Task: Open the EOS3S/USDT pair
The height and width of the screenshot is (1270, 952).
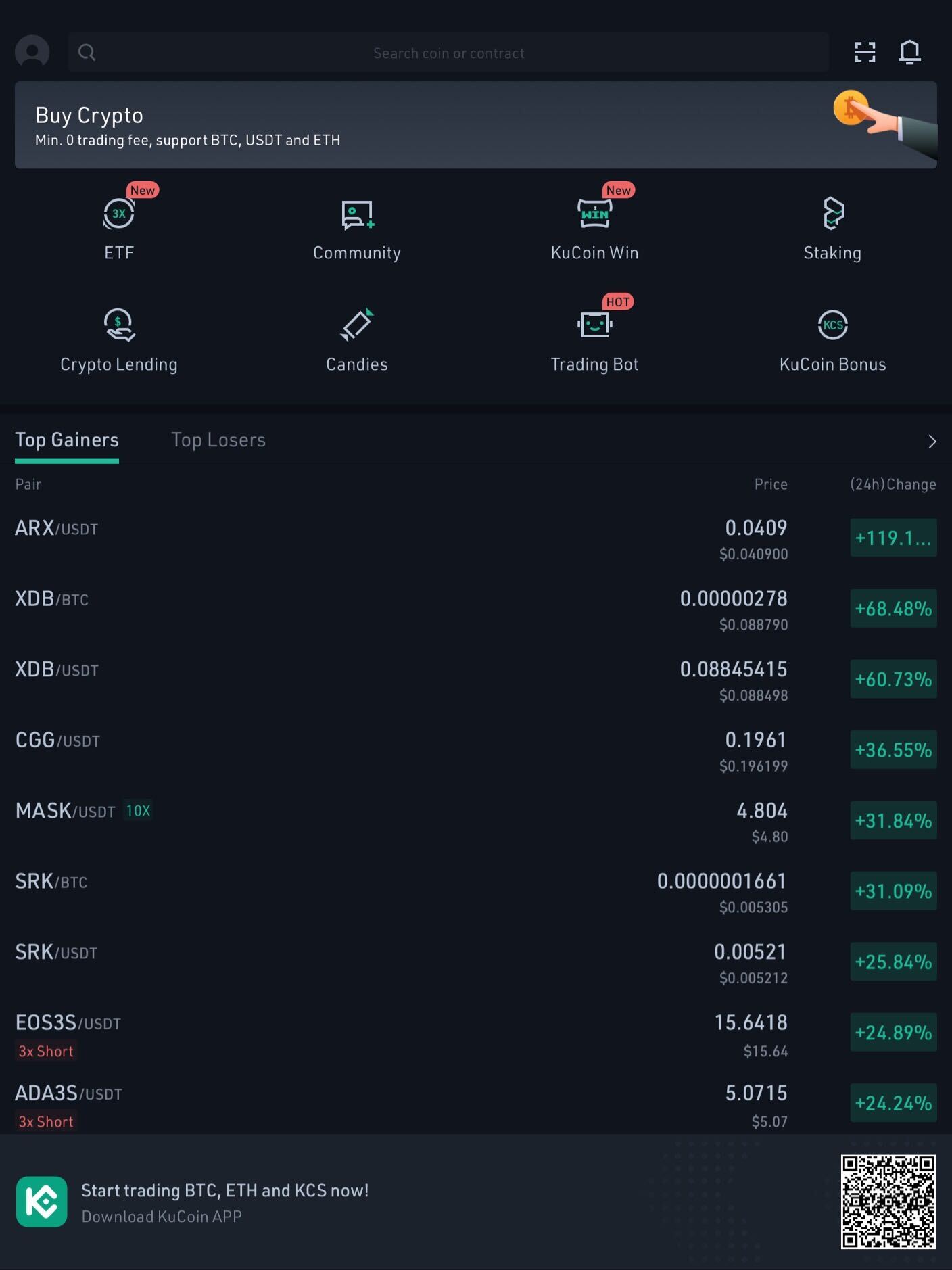Action: pos(476,1033)
